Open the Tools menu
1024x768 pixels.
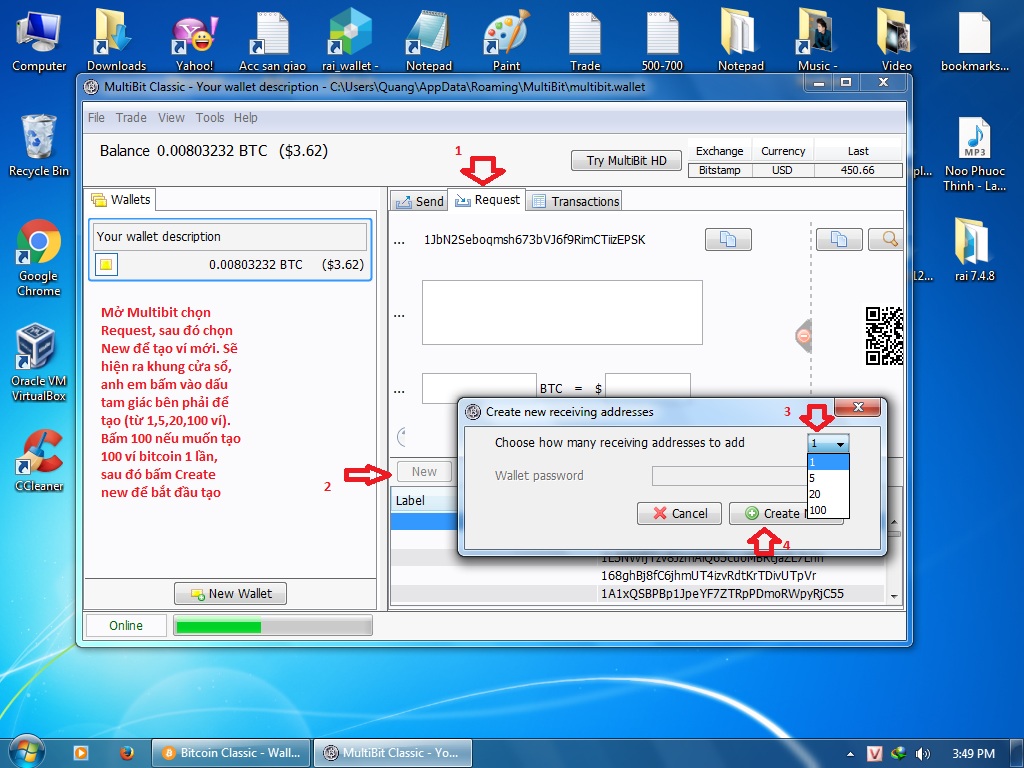tap(210, 118)
